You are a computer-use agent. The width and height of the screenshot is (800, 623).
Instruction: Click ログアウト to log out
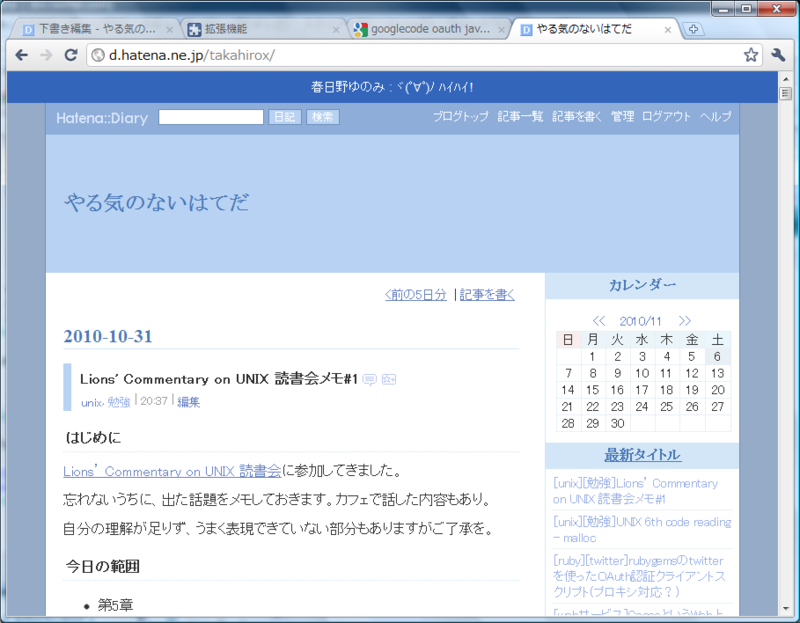pos(666,116)
